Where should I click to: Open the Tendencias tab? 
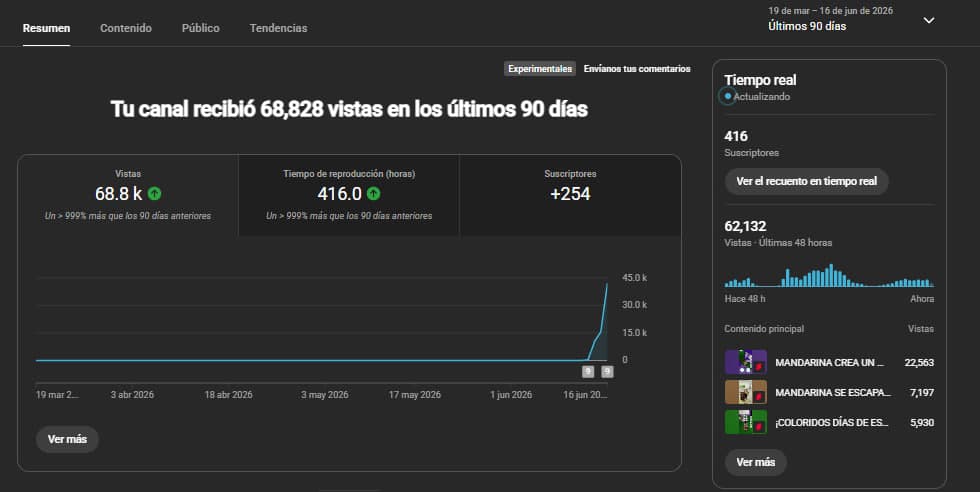click(x=278, y=28)
